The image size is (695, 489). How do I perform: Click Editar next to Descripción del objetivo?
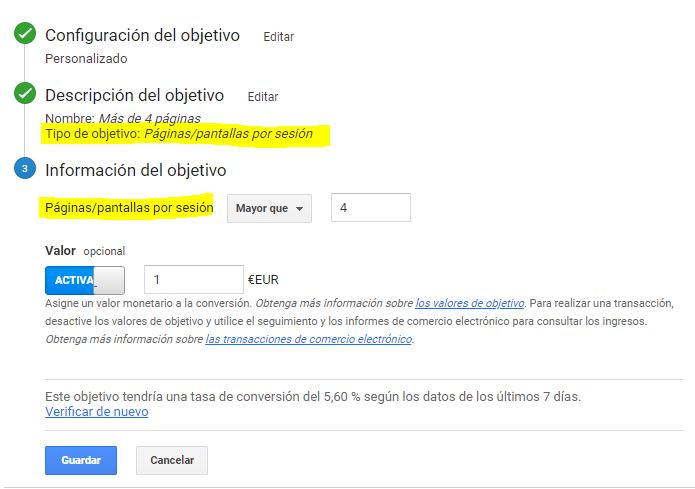coord(263,96)
